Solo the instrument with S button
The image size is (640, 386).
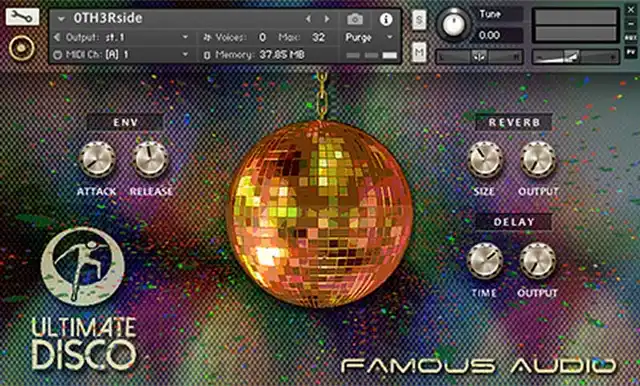click(x=419, y=19)
